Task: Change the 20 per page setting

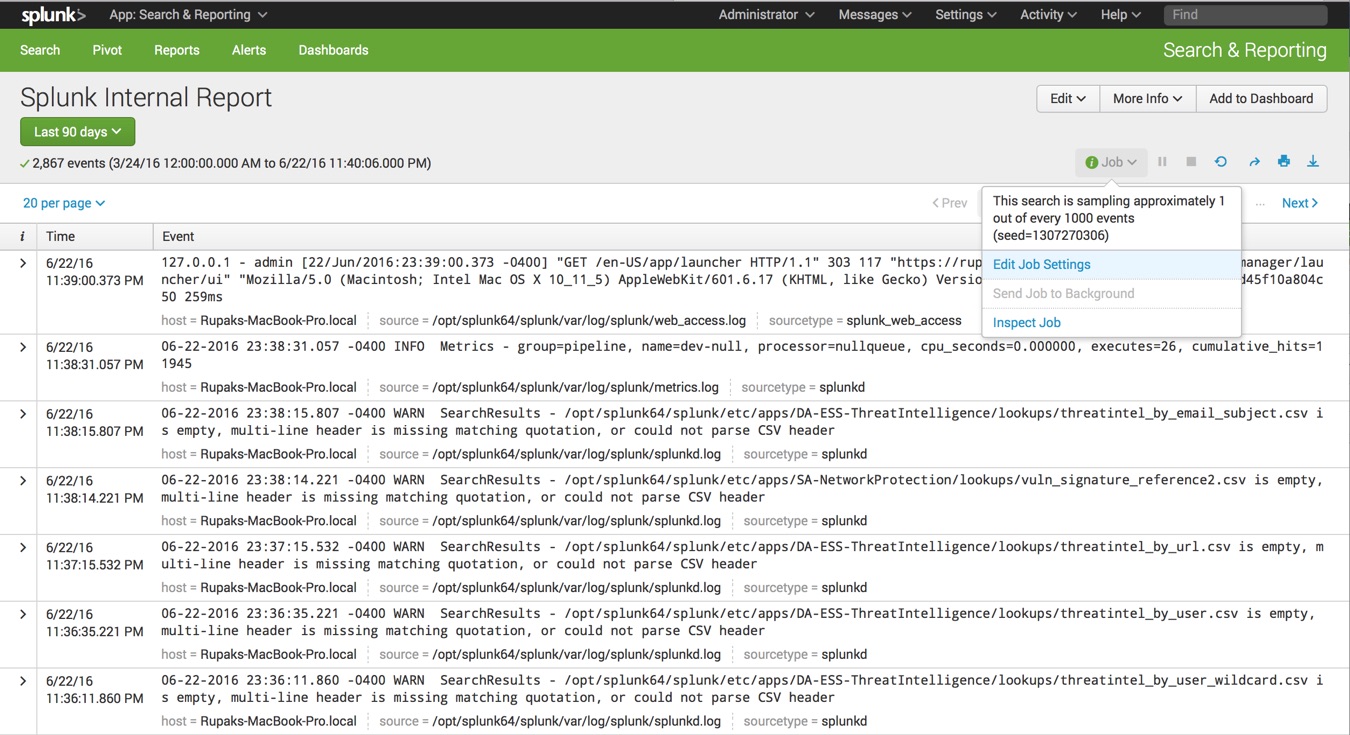Action: coord(64,203)
